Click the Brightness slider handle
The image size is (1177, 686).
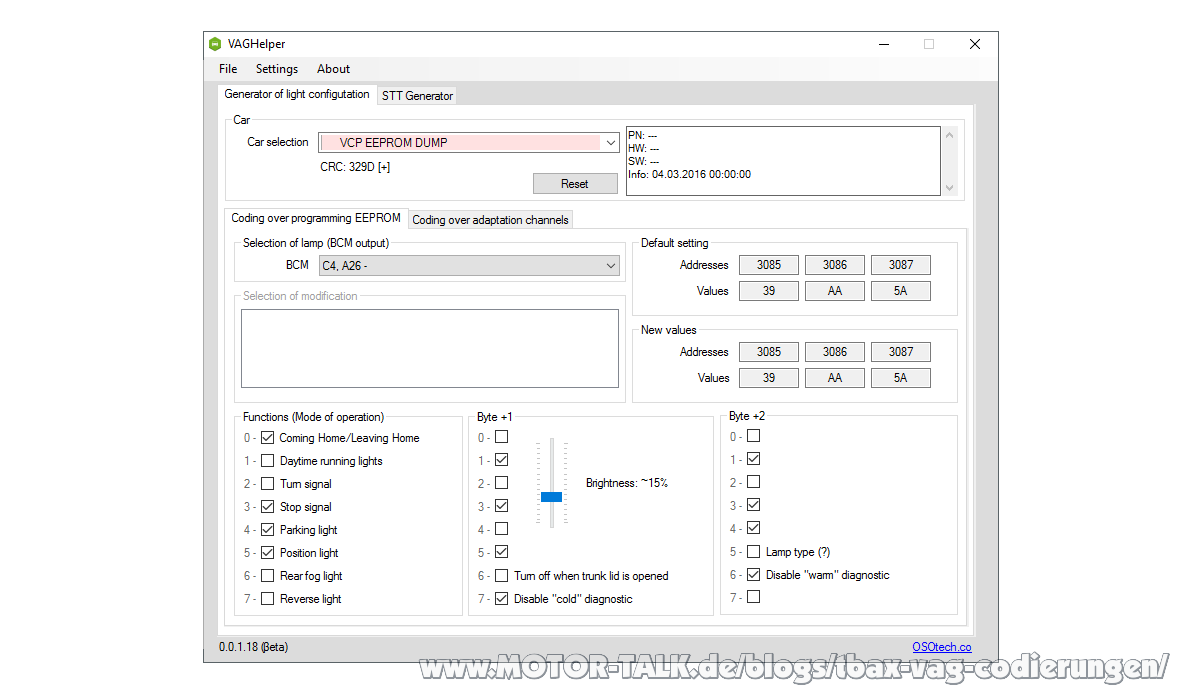[x=551, y=497]
